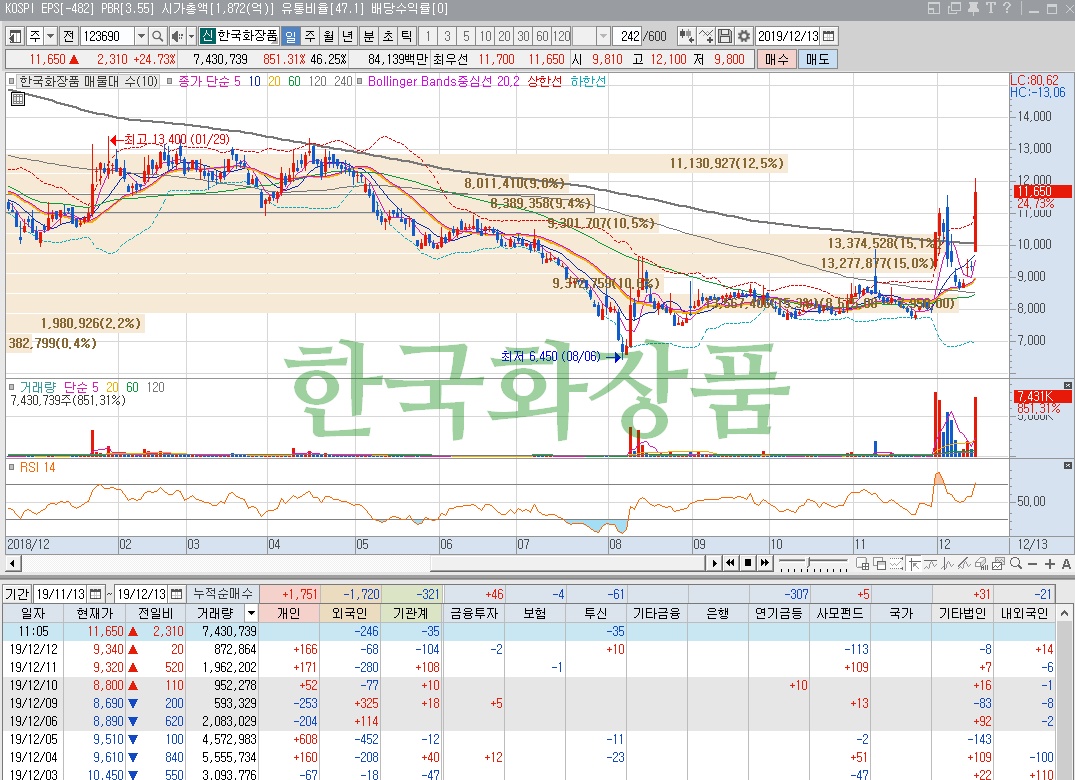This screenshot has width=1075, height=780.
Task: Select the 120 interval preset button
Action: point(561,36)
